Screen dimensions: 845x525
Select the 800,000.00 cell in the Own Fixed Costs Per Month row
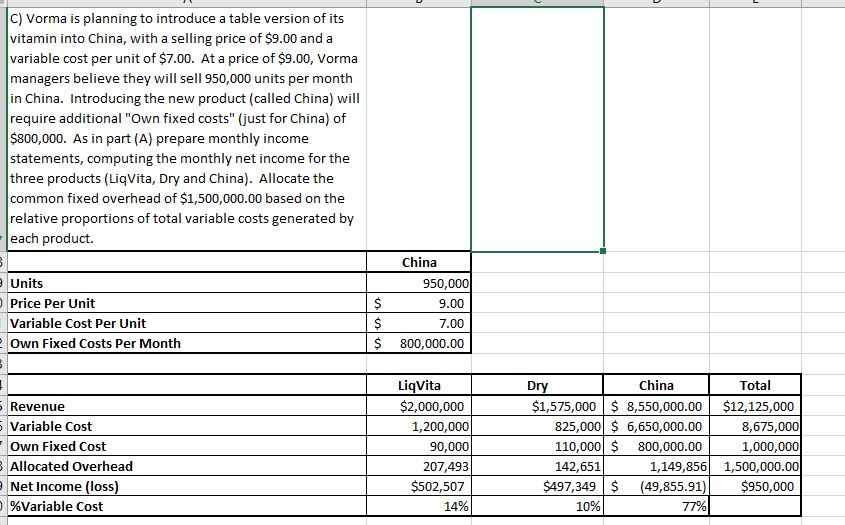419,343
